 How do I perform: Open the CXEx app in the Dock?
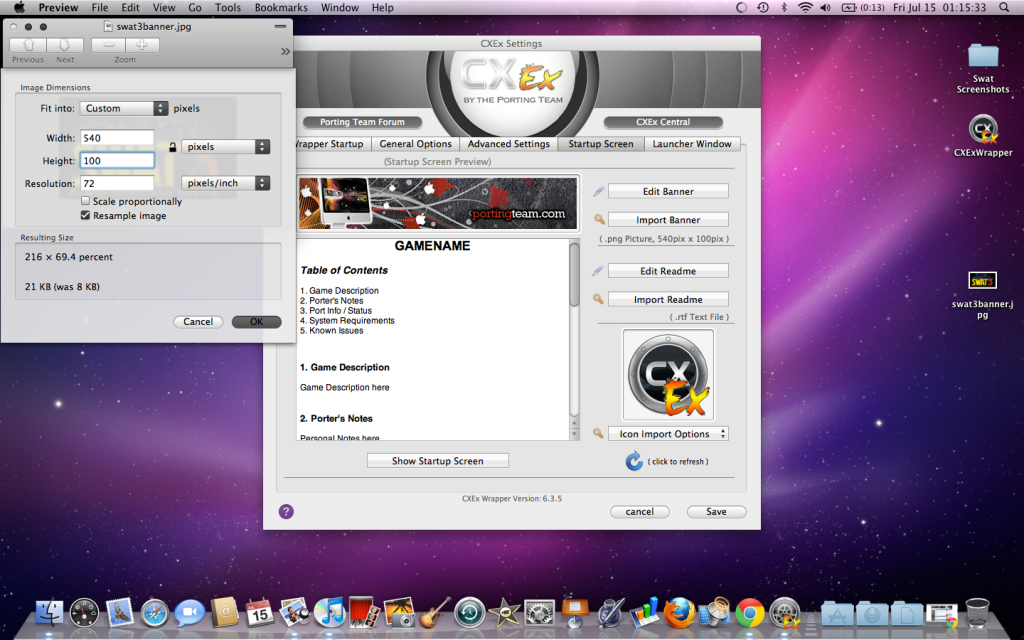click(785, 613)
